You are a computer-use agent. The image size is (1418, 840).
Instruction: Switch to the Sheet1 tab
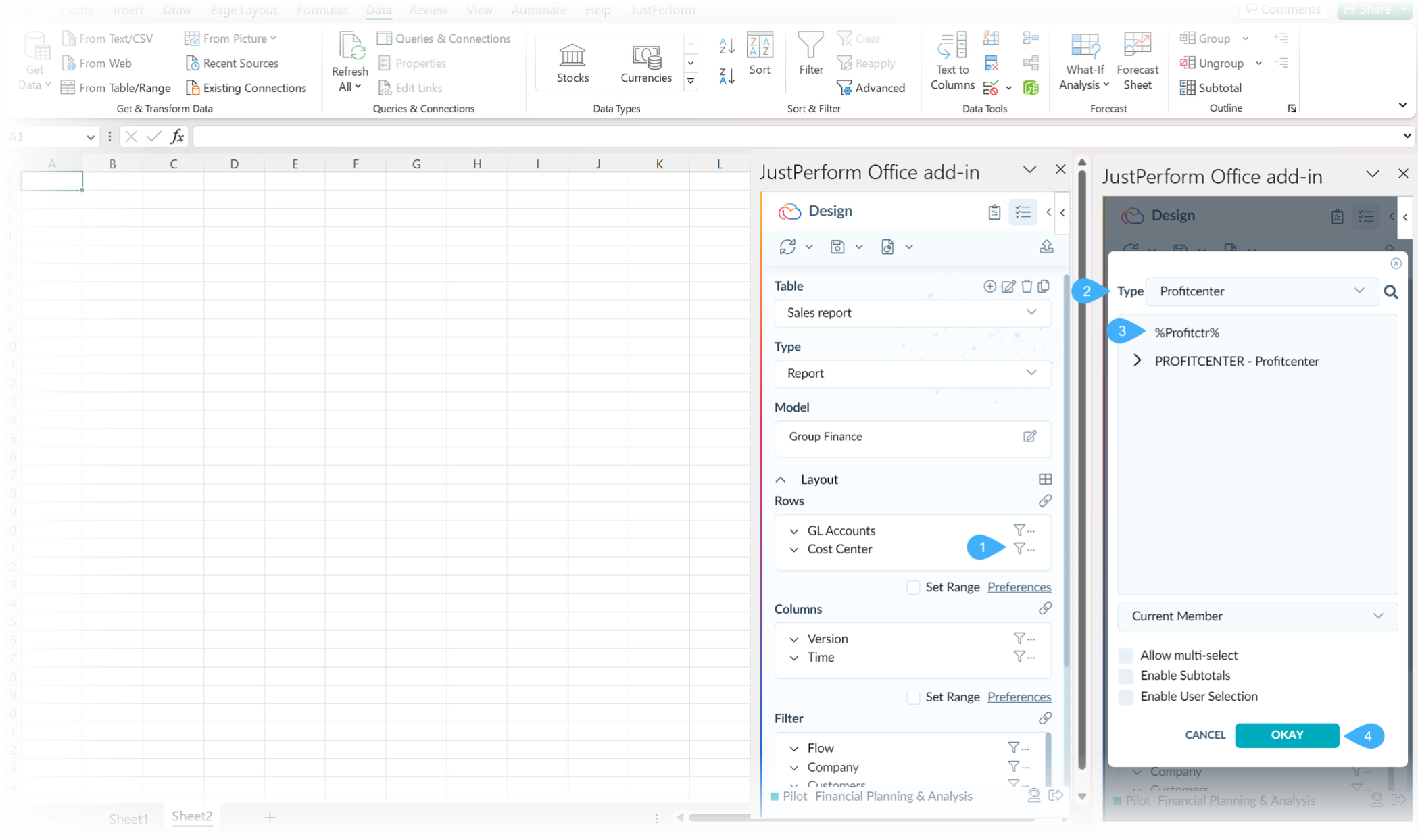128,818
